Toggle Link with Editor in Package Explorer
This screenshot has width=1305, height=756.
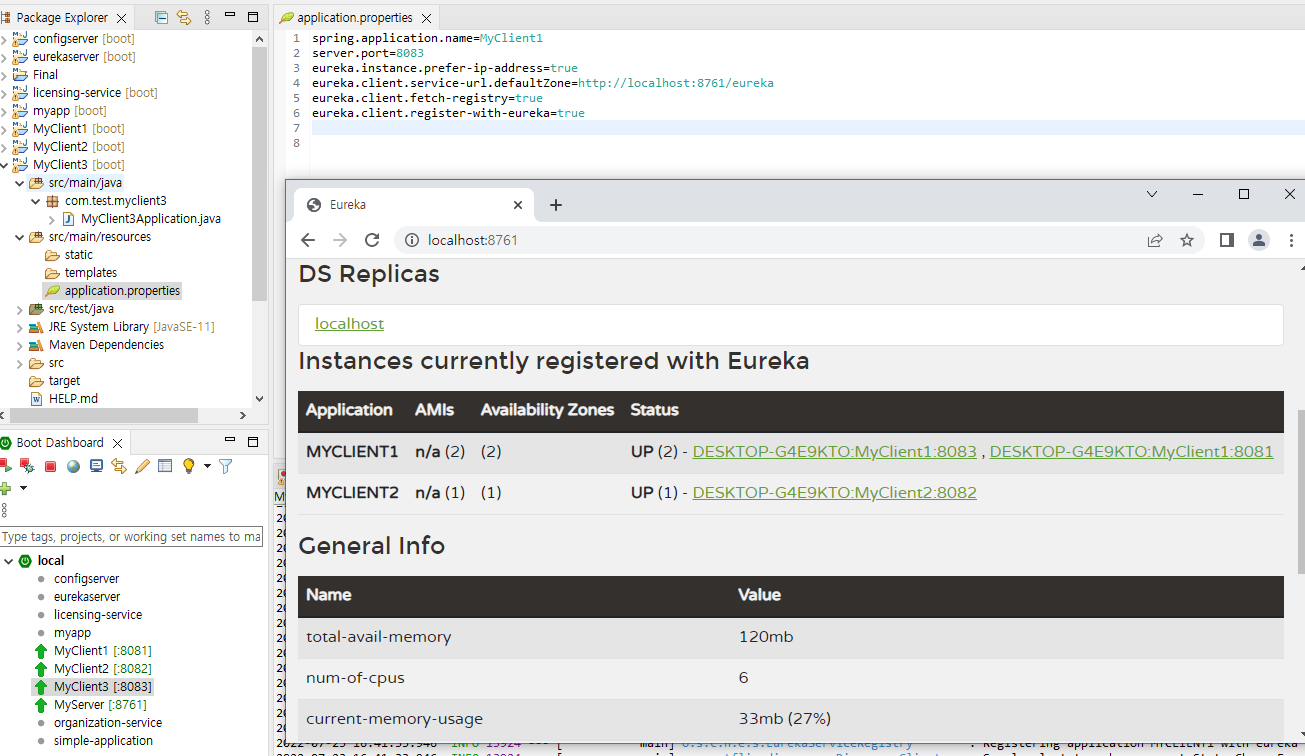pyautogui.click(x=184, y=18)
